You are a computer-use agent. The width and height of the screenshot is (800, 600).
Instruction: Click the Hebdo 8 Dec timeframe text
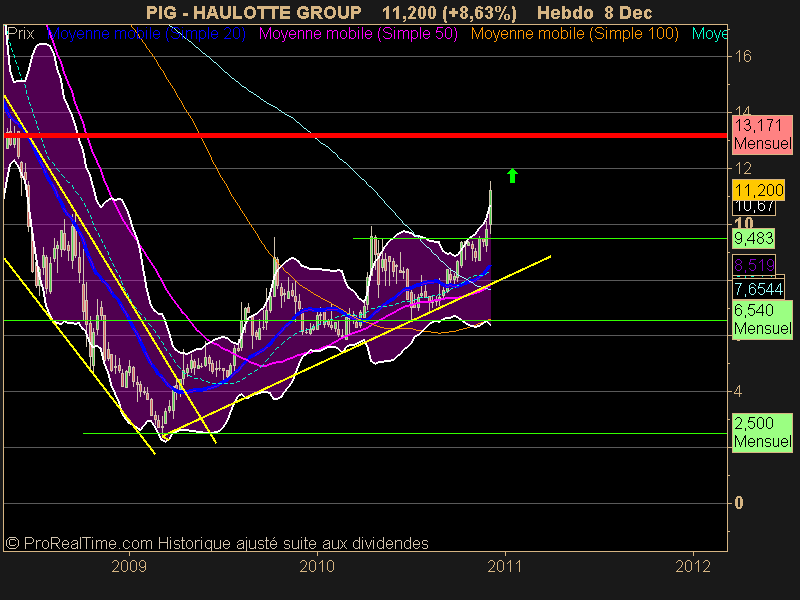594,12
